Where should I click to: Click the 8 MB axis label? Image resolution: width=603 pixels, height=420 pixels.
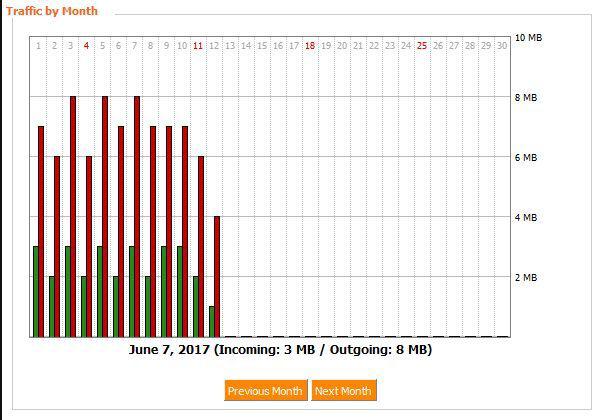[526, 98]
